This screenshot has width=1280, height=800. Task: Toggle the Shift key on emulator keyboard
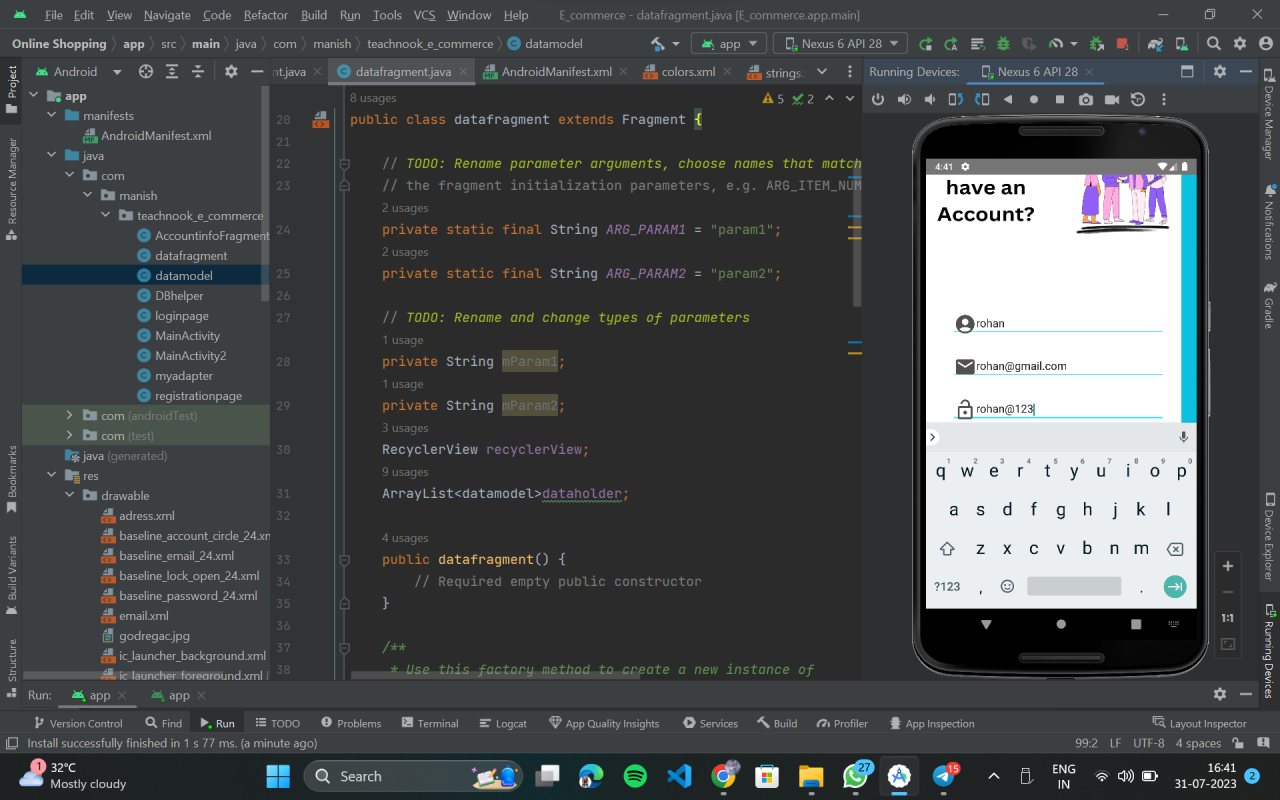point(946,549)
